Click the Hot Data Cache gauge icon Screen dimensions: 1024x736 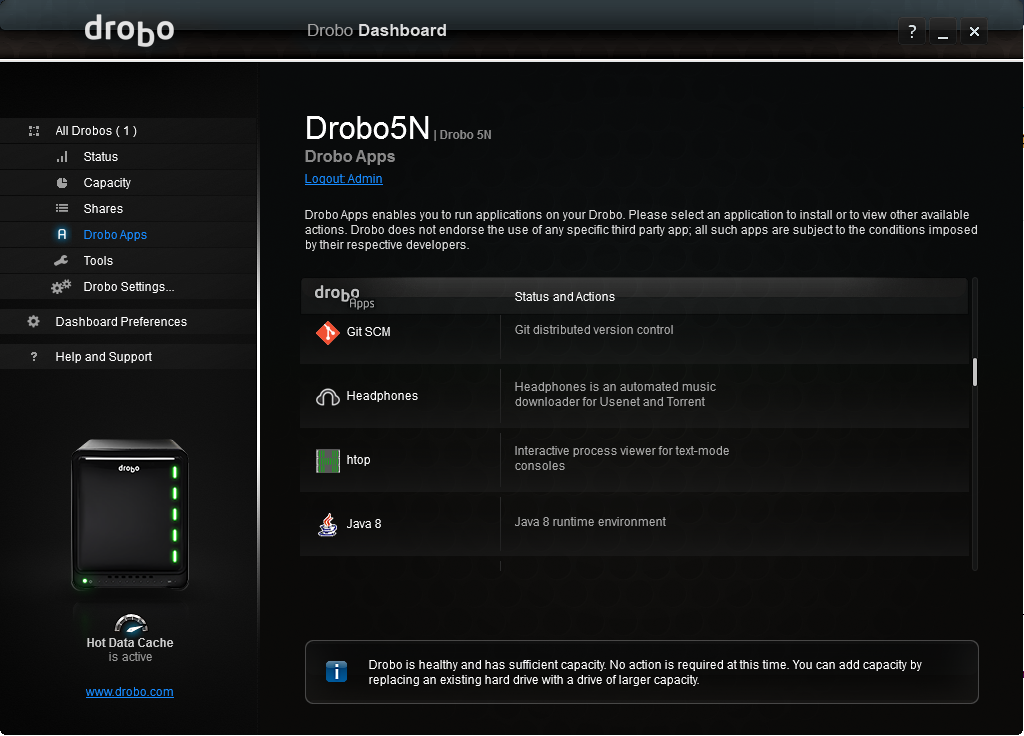point(130,622)
